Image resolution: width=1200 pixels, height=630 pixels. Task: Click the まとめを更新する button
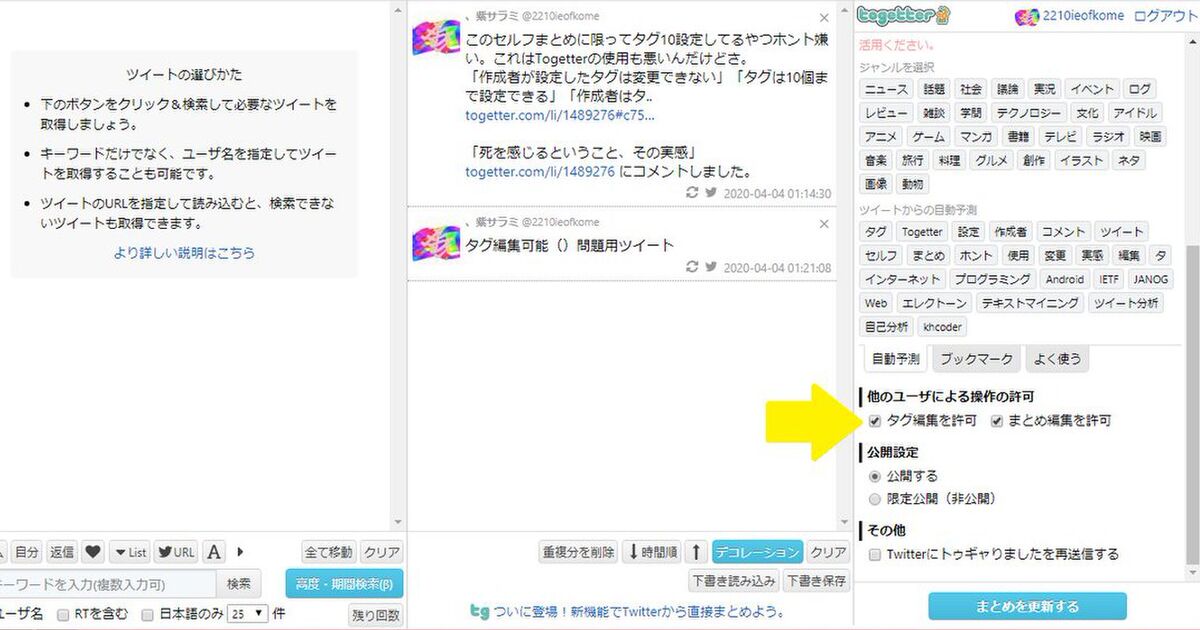1027,606
